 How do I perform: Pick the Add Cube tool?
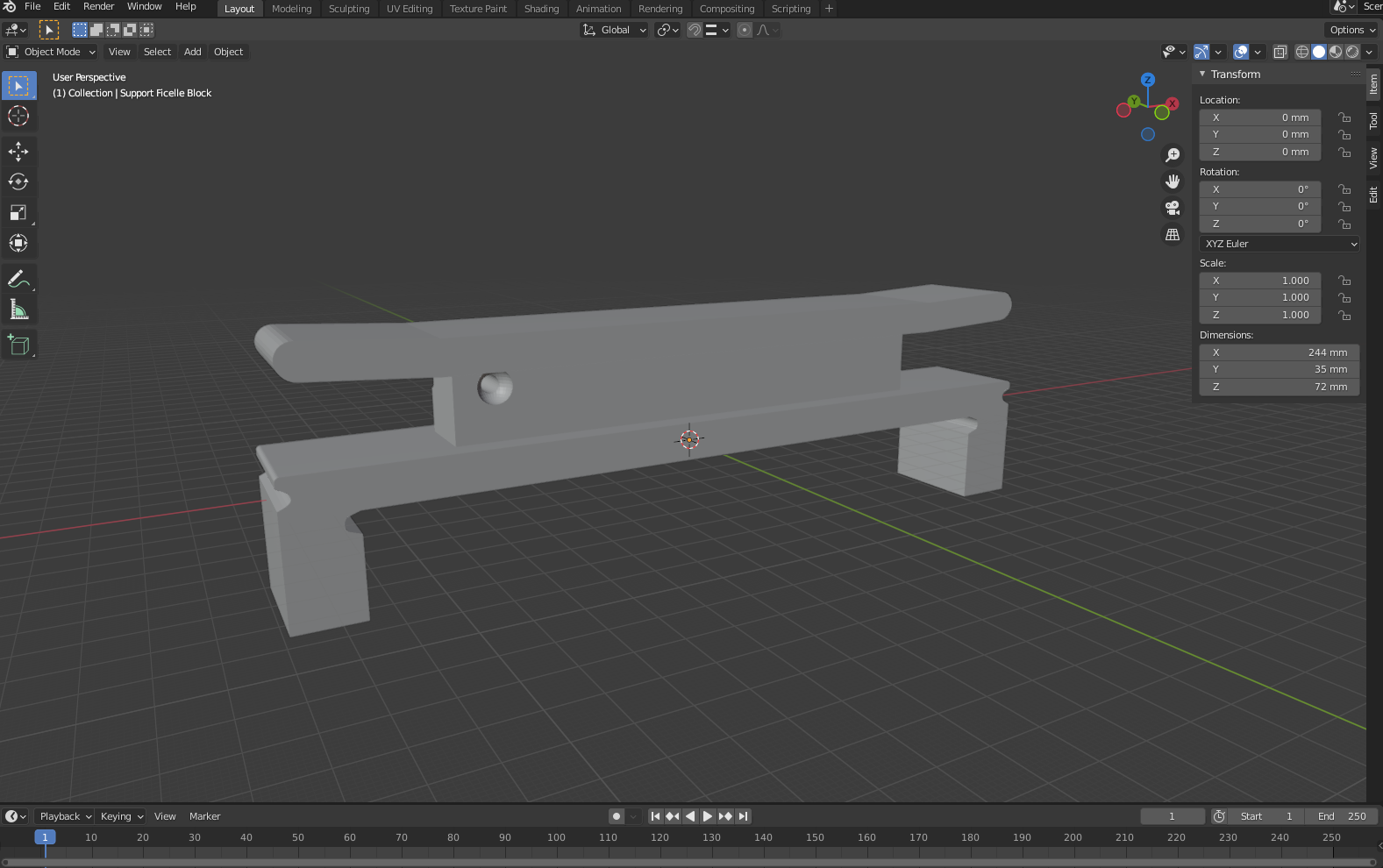point(18,345)
